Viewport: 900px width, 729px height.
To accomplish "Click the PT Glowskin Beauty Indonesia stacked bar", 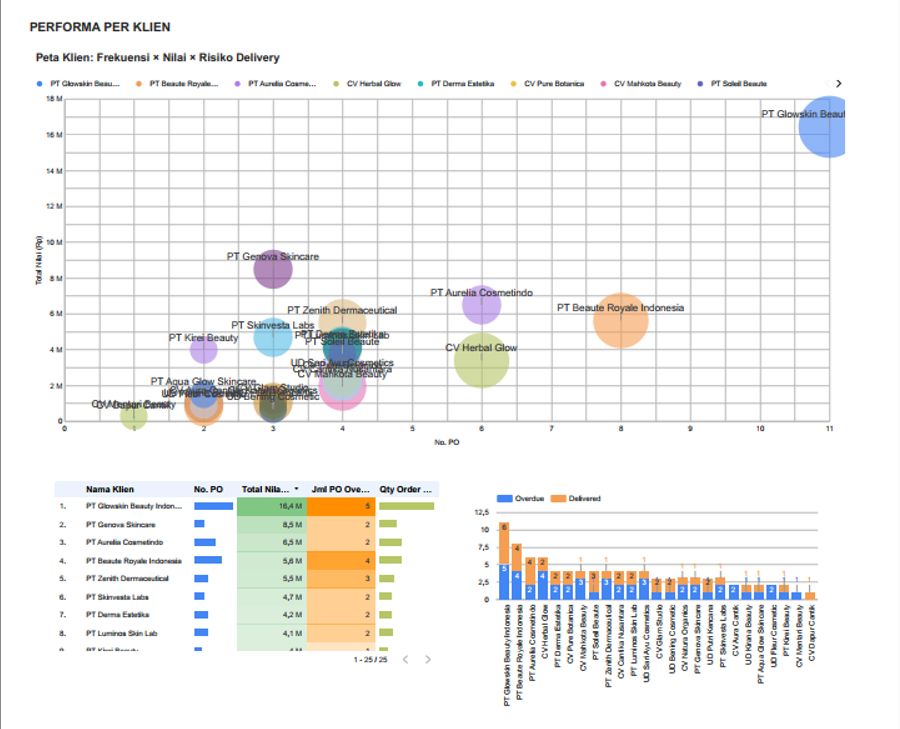I will pyautogui.click(x=504, y=561).
